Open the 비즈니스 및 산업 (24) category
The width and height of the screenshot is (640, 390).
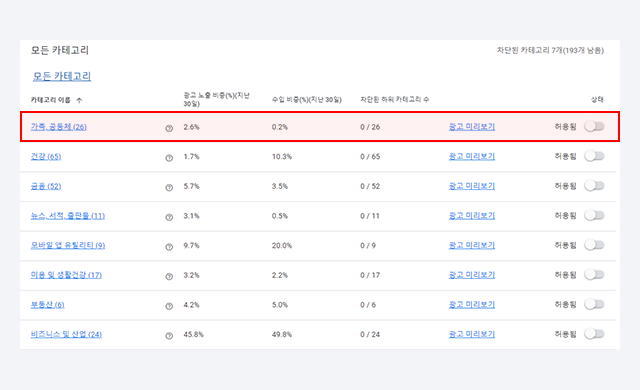(66, 335)
